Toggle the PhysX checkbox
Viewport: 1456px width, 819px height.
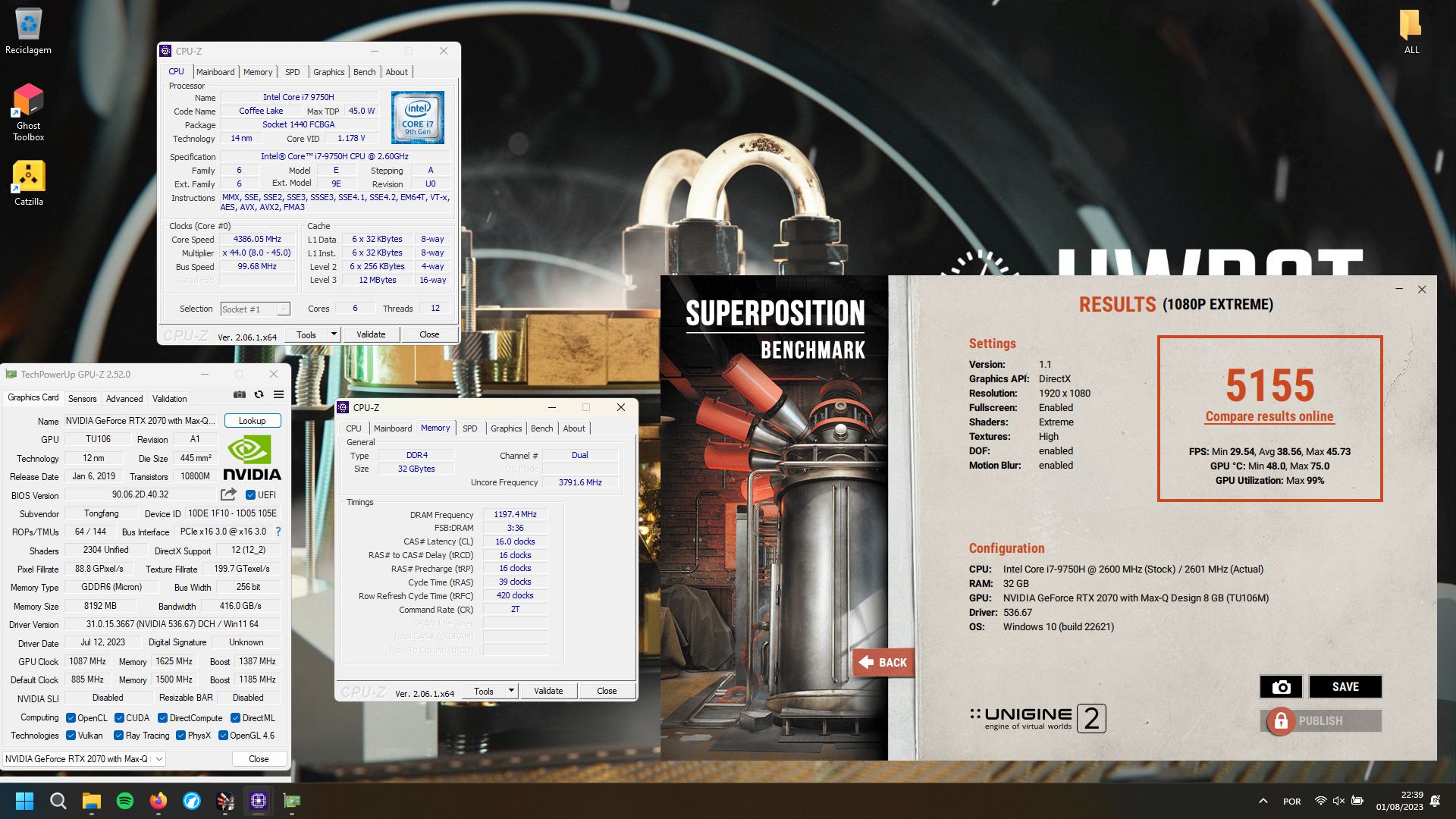180,736
